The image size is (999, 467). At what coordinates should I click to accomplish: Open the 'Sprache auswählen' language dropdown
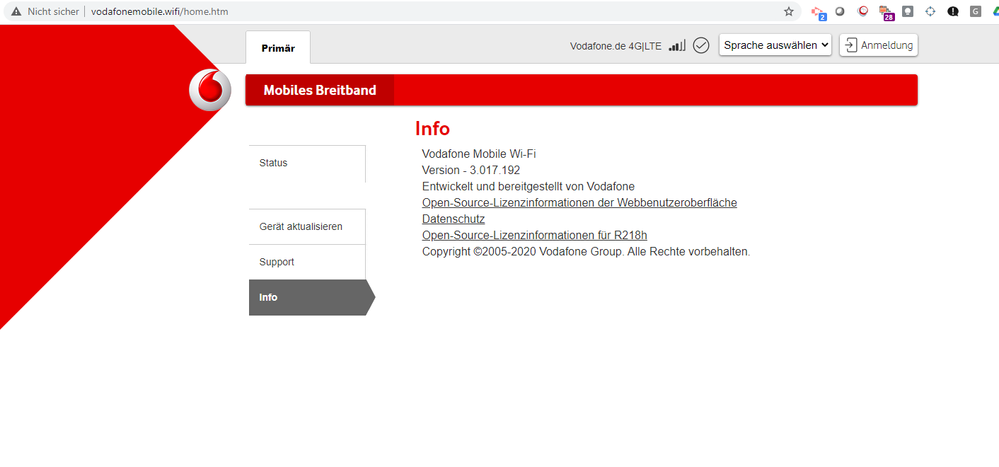coord(775,45)
